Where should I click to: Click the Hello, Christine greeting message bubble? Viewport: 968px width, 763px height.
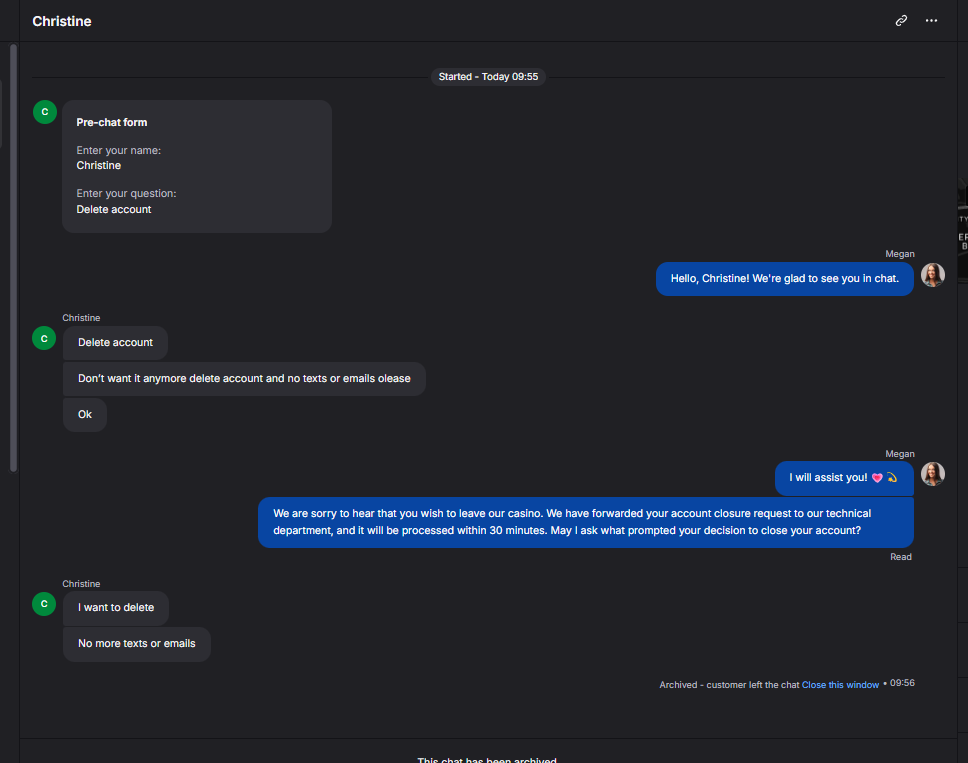pos(785,278)
